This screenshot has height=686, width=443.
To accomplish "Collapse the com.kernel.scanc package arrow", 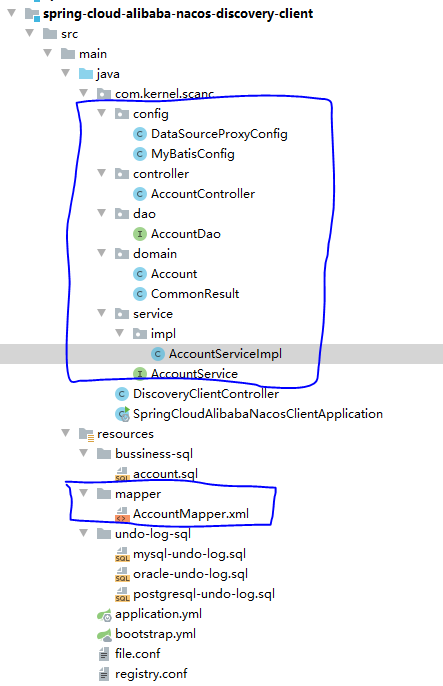I will (x=84, y=93).
